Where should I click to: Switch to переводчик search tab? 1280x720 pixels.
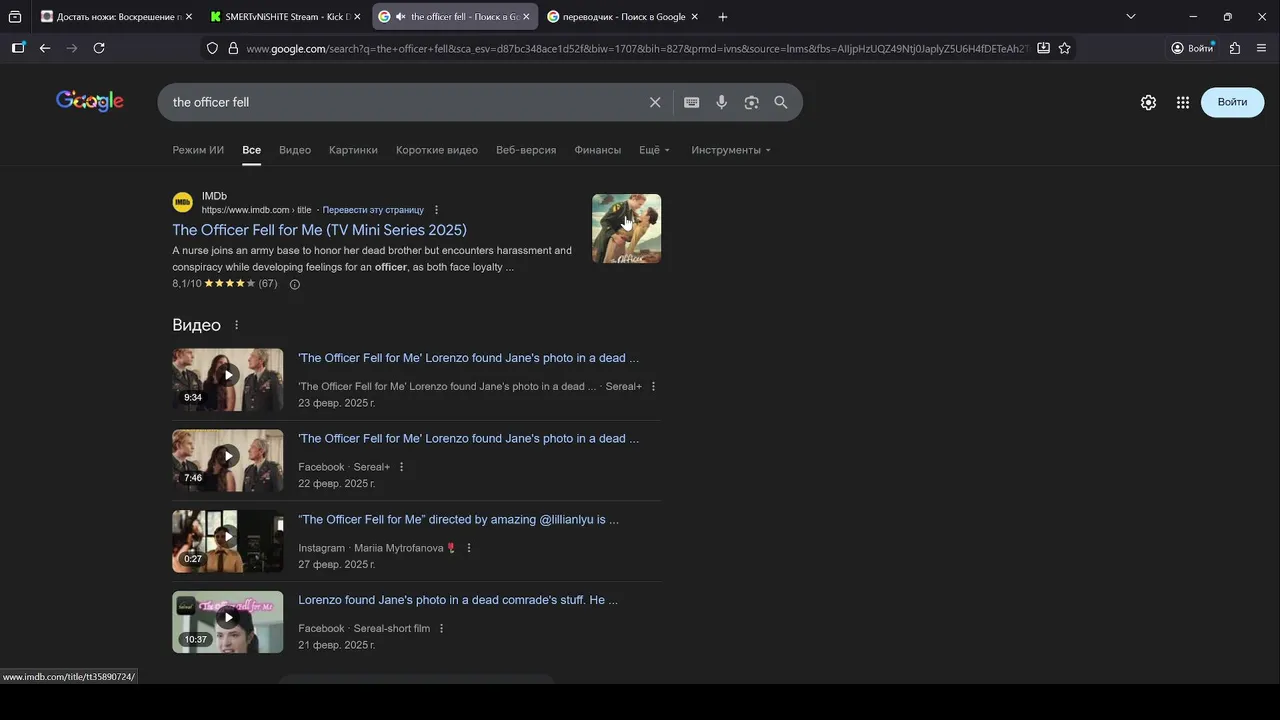coord(622,17)
